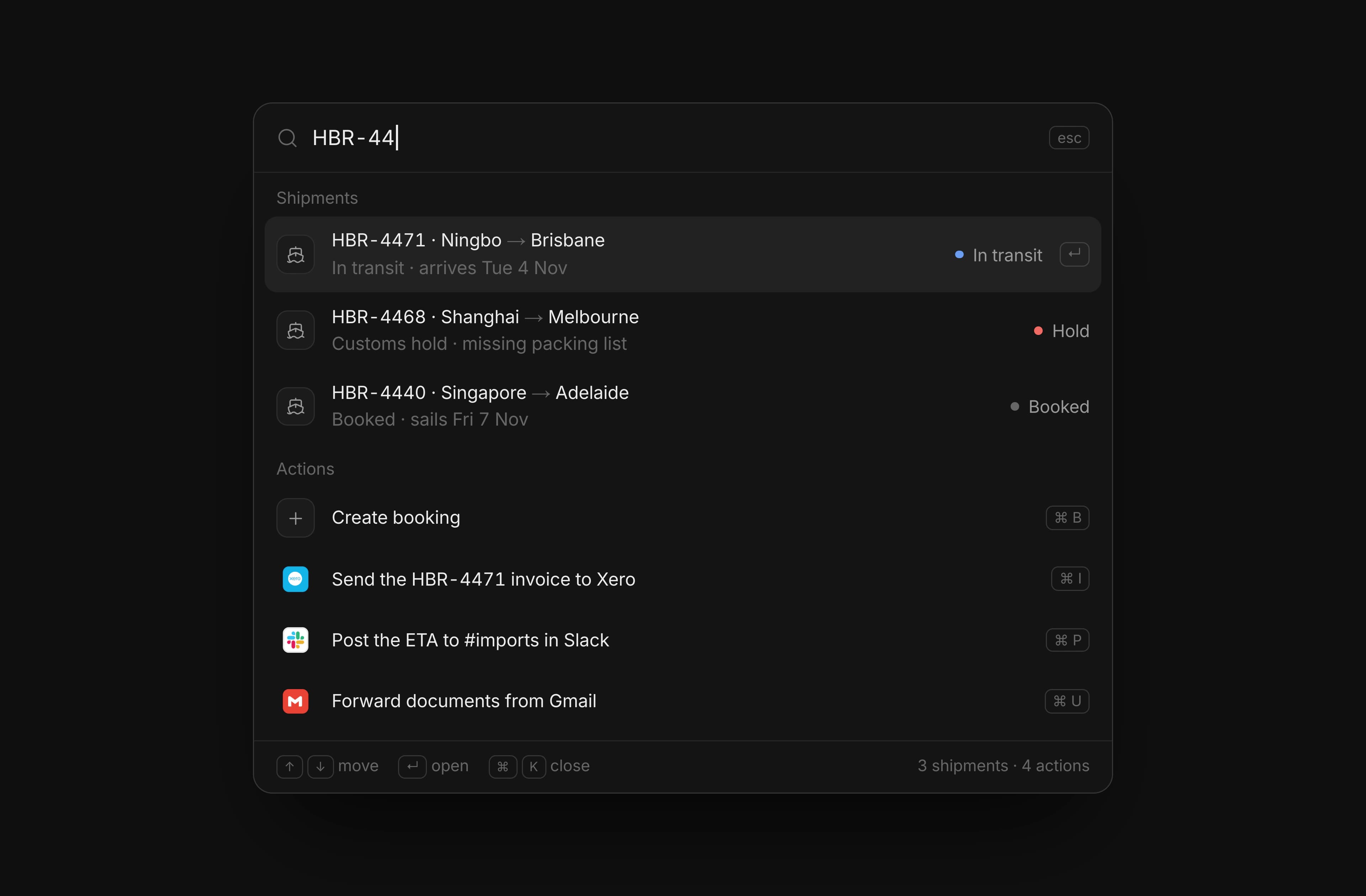1366x896 pixels.
Task: Click the Shipments section header
Action: click(x=317, y=198)
